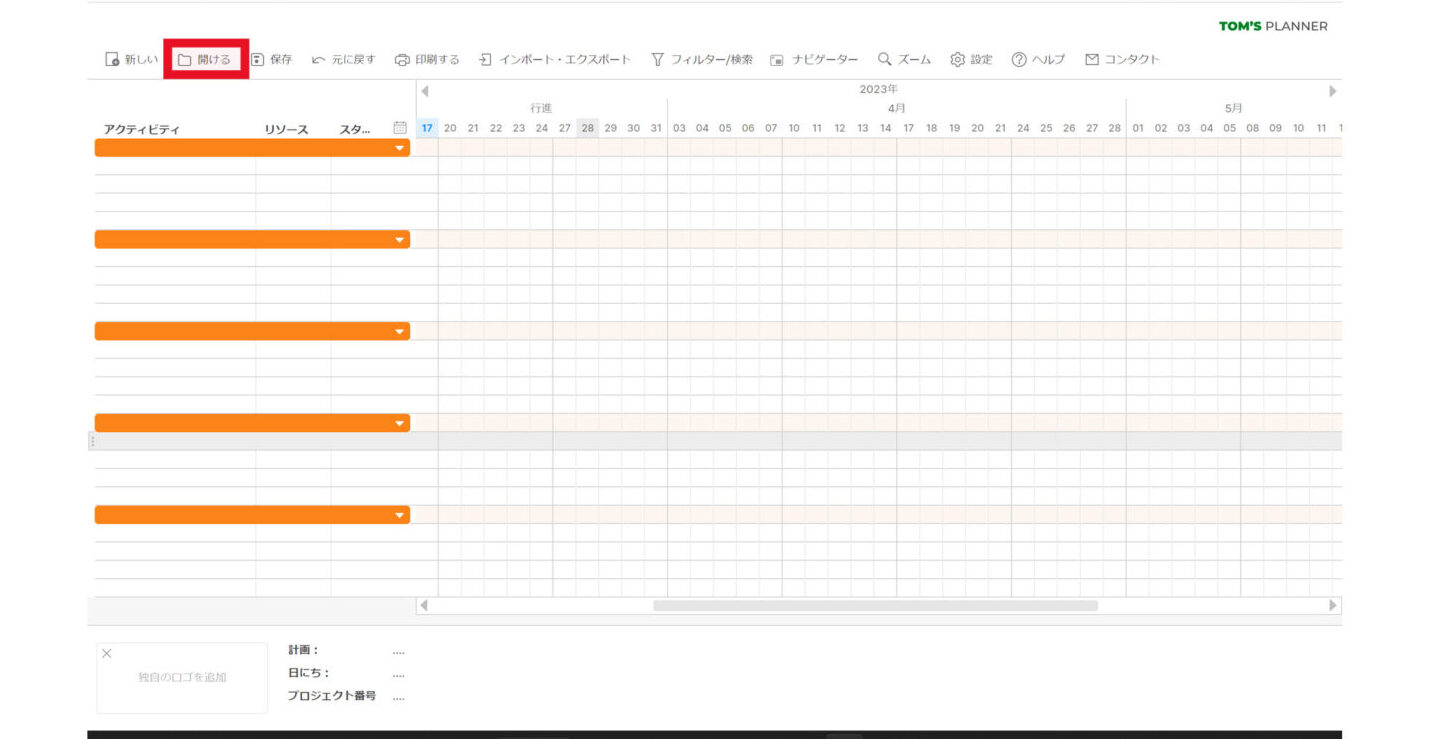Expand the bottom orange group row
Screen dimensions: 1435x739
tap(399, 514)
